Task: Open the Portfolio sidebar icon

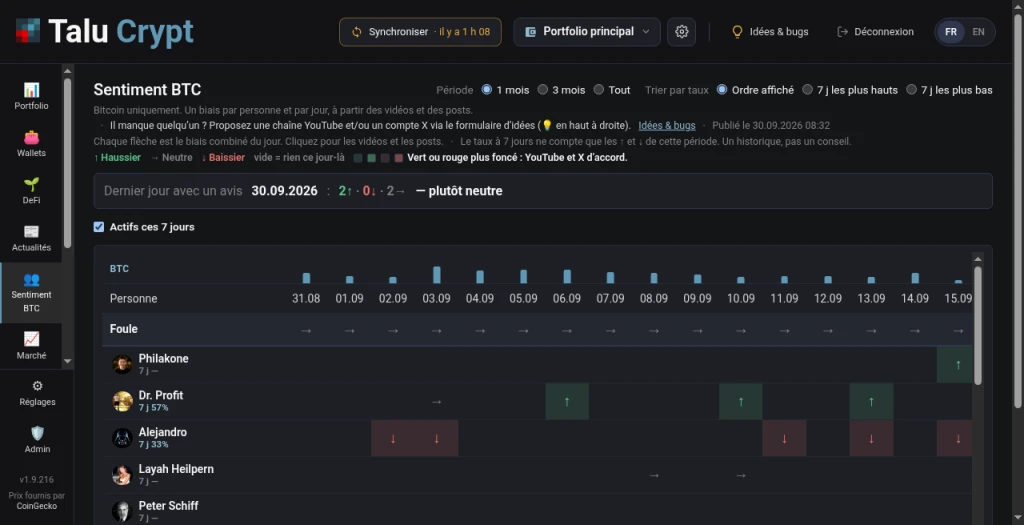Action: [31, 89]
